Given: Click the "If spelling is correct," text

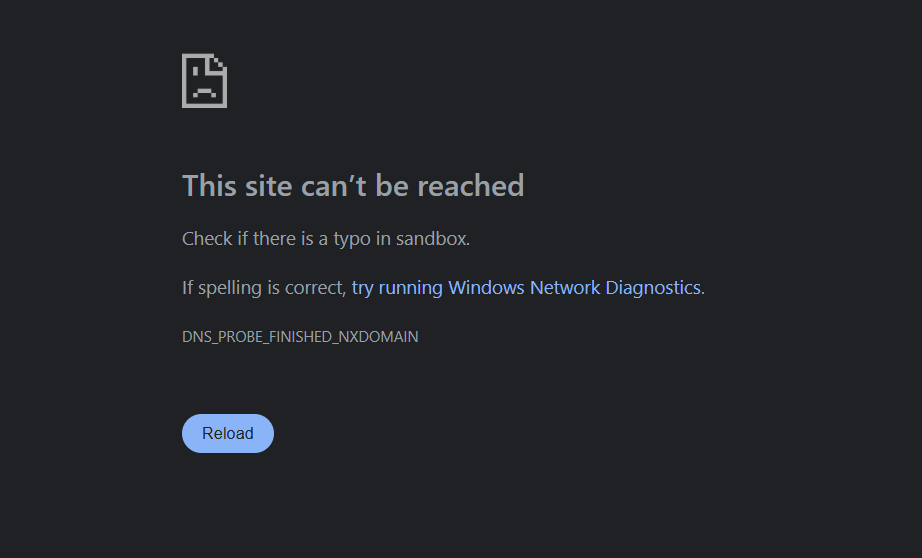Looking at the screenshot, I should (x=264, y=288).
